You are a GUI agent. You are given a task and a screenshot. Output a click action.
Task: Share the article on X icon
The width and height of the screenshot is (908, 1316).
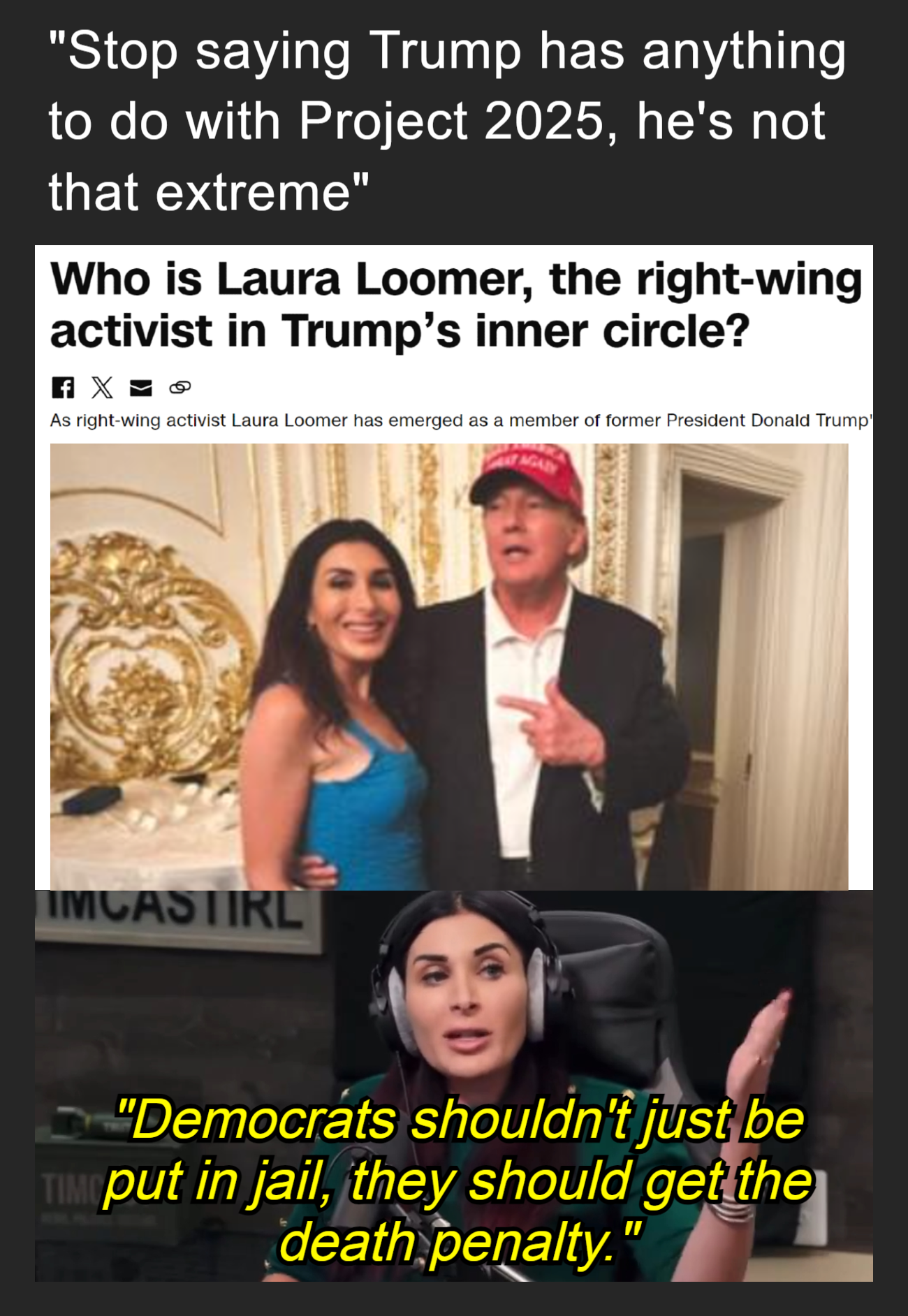(x=102, y=388)
